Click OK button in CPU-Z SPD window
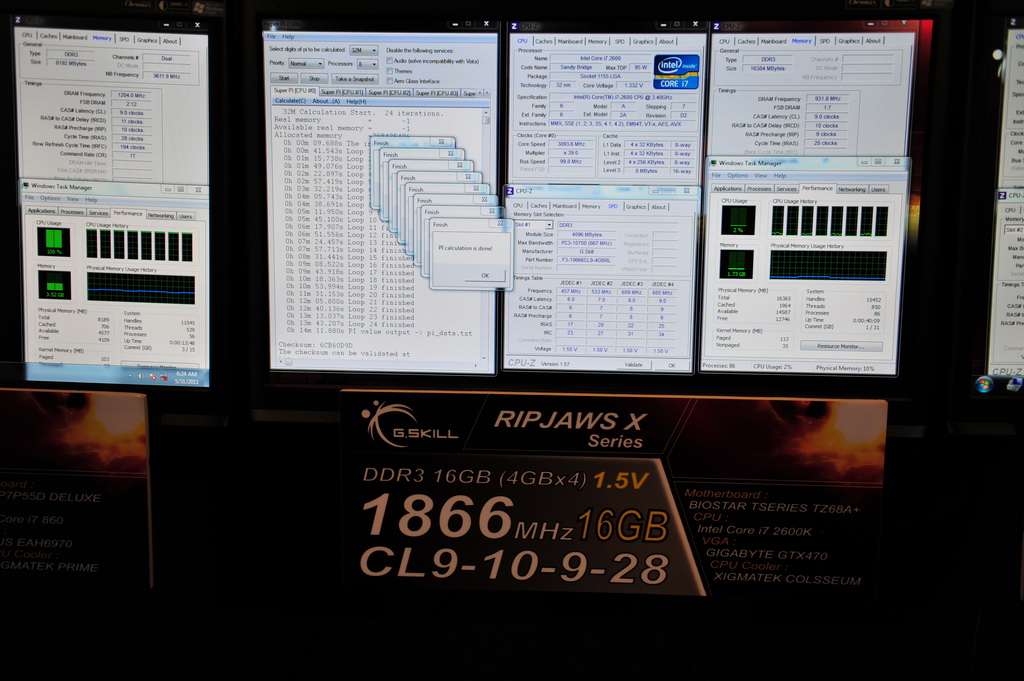 (x=672, y=366)
